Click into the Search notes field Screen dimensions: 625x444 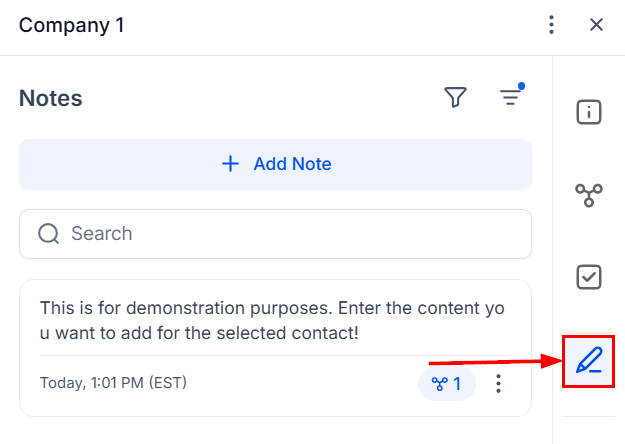click(290, 234)
